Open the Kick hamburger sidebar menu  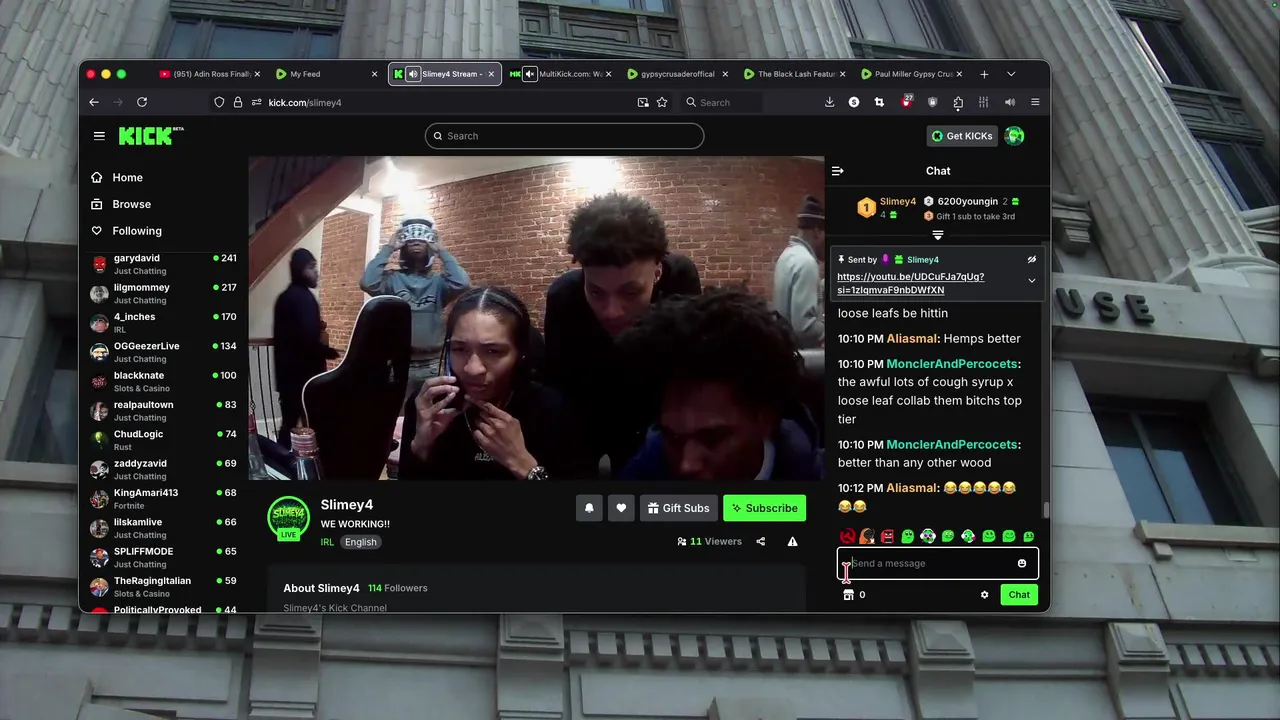coord(99,136)
